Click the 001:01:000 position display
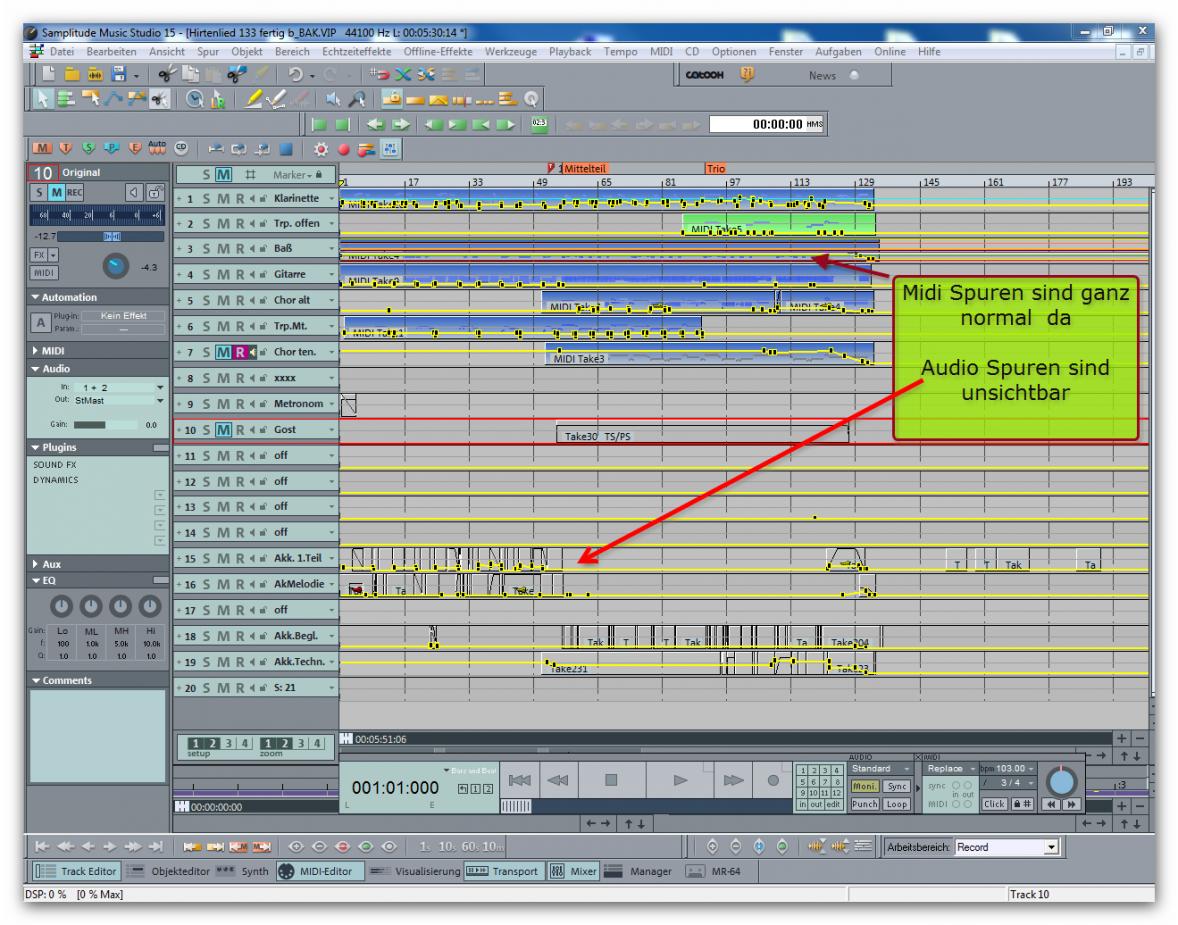The image size is (1178, 925). tap(395, 788)
